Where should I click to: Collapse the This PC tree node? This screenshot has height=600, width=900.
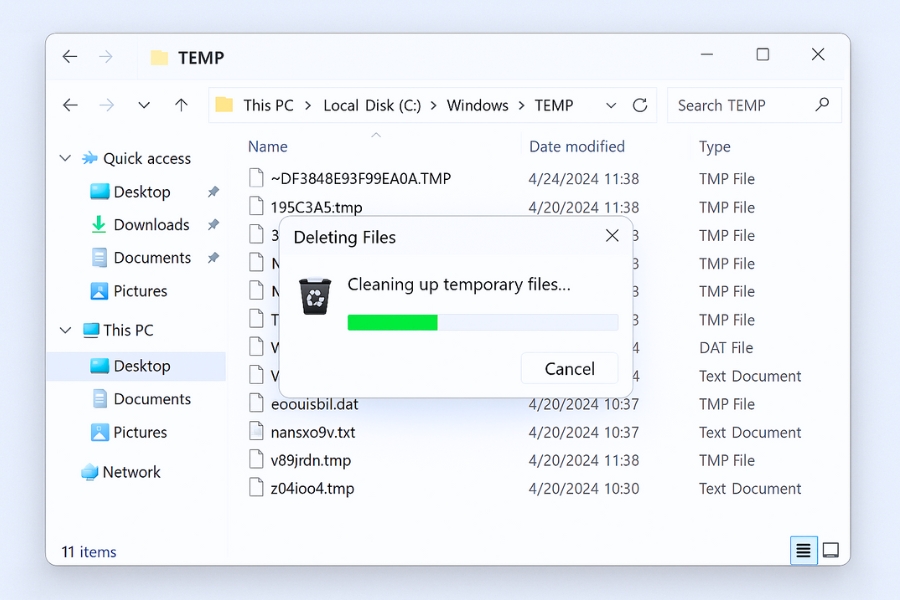pos(66,330)
